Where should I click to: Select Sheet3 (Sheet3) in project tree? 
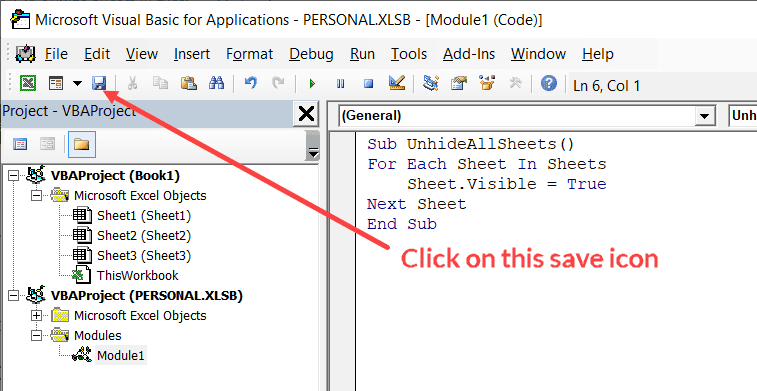[144, 255]
